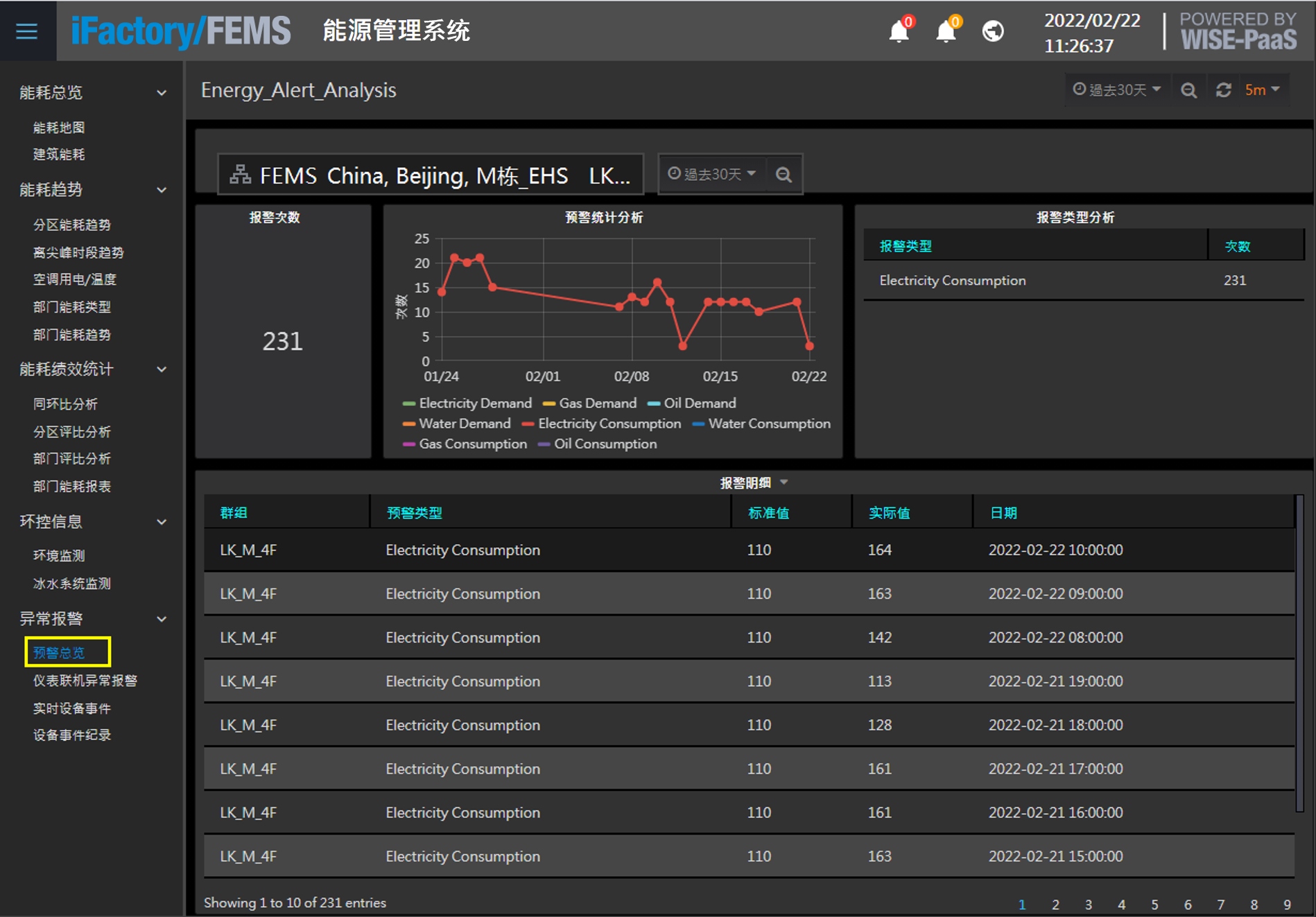The width and height of the screenshot is (1316, 917).
Task: Open the 部门能耗报表 menu item
Action: click(x=72, y=487)
